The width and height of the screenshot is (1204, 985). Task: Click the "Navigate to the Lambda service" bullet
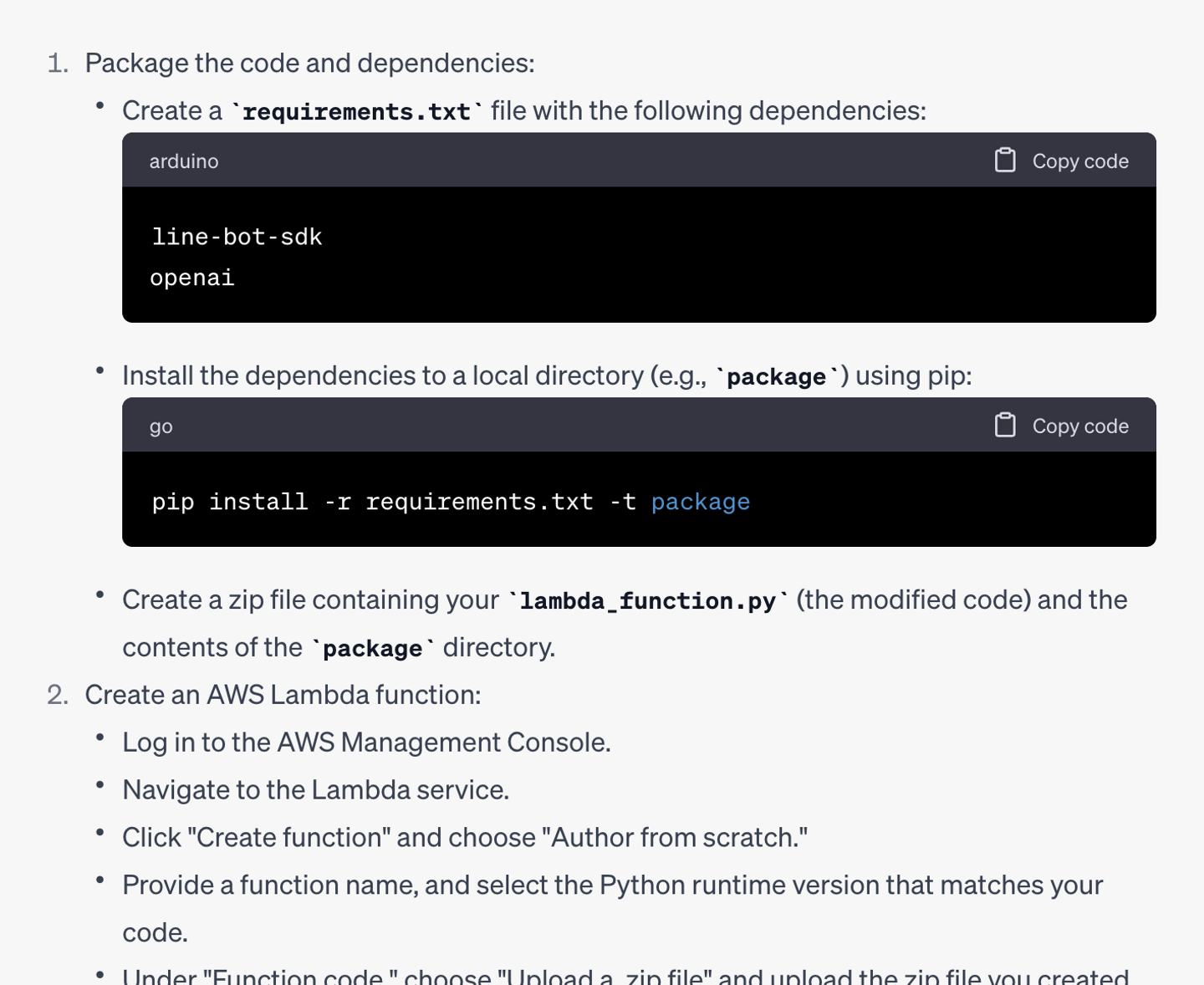[315, 790]
